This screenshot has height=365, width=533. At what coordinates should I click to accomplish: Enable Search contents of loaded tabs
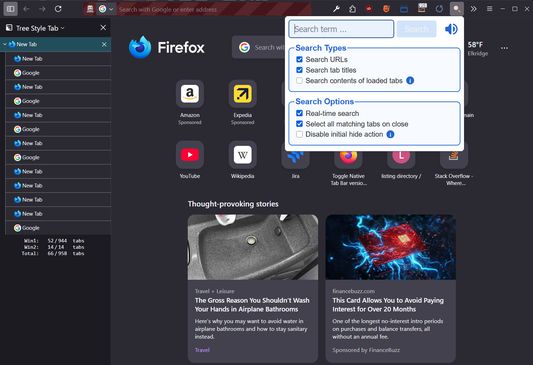(299, 81)
